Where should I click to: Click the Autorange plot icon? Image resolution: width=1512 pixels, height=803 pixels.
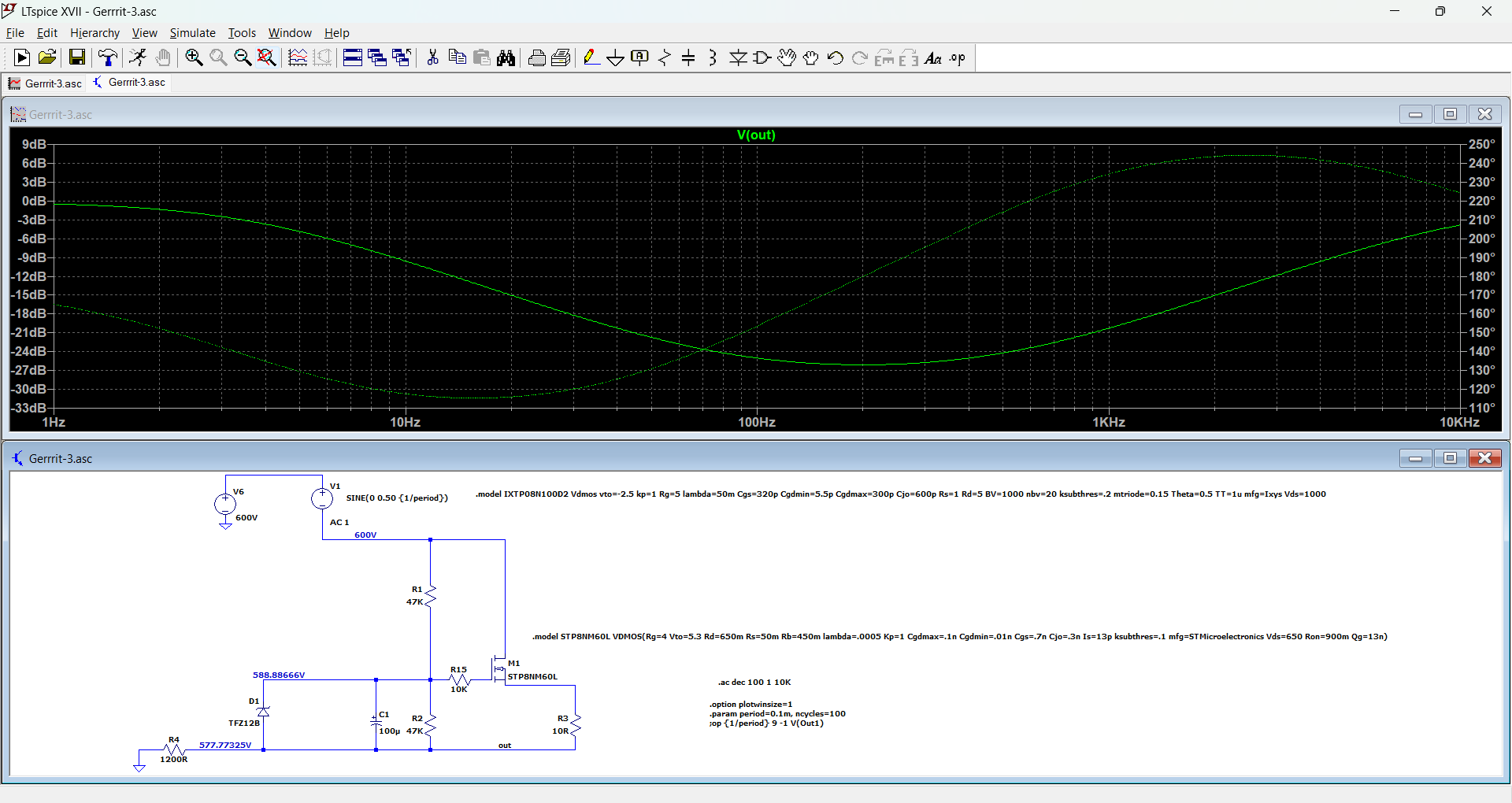click(298, 57)
